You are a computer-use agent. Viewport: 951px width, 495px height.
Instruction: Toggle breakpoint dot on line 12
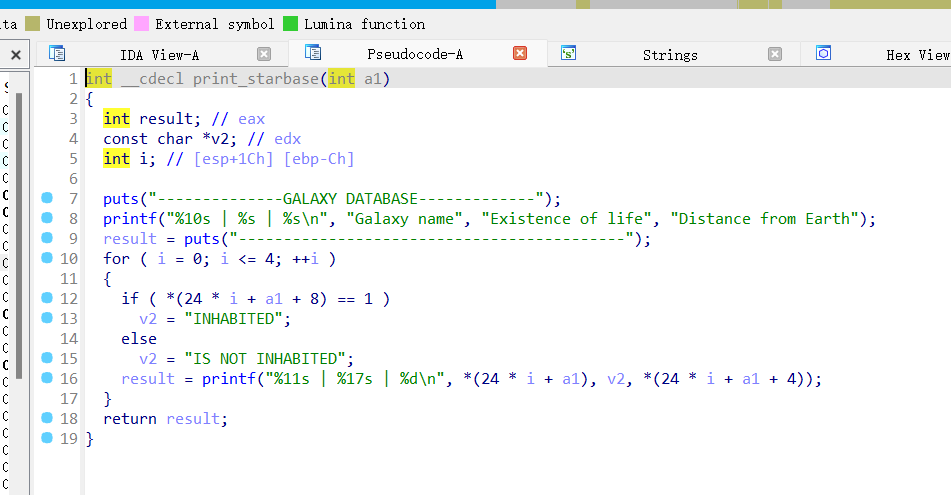tap(47, 298)
